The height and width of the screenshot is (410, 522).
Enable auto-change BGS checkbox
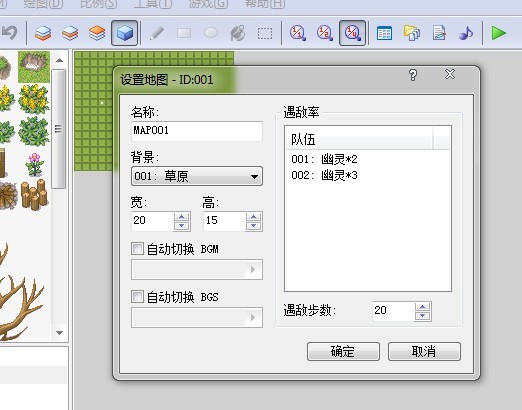[137, 296]
